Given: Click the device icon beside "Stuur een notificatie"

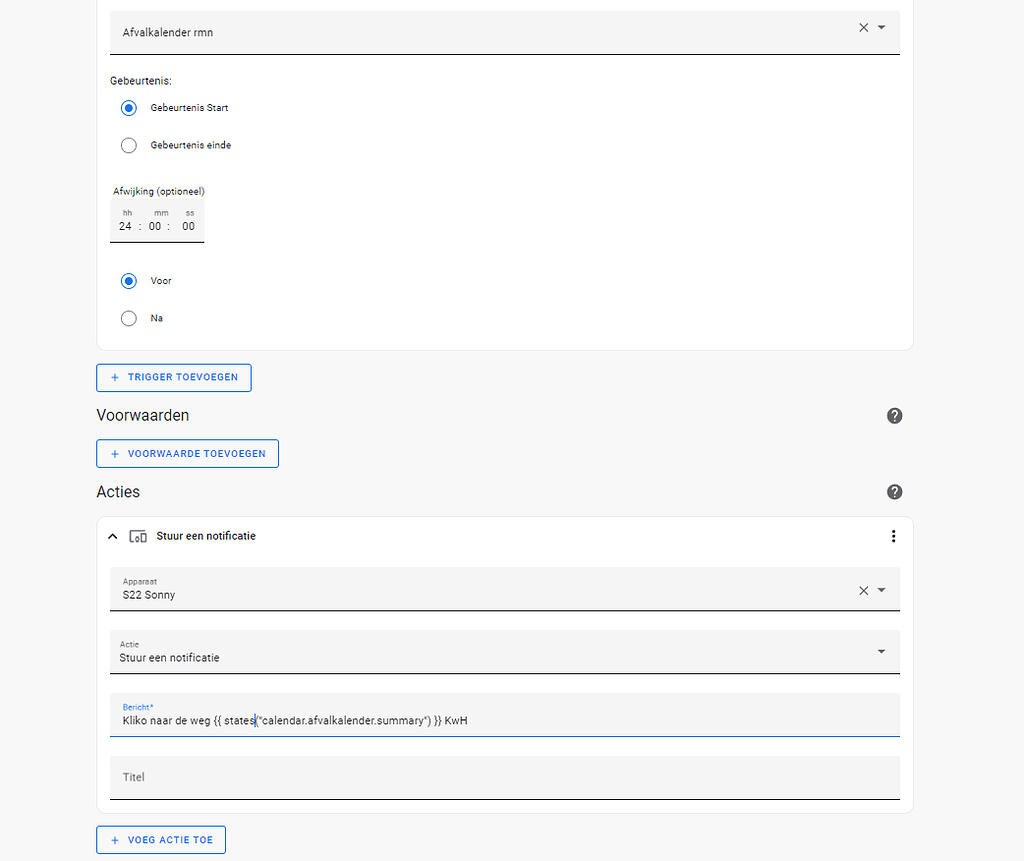Looking at the screenshot, I should tap(138, 535).
